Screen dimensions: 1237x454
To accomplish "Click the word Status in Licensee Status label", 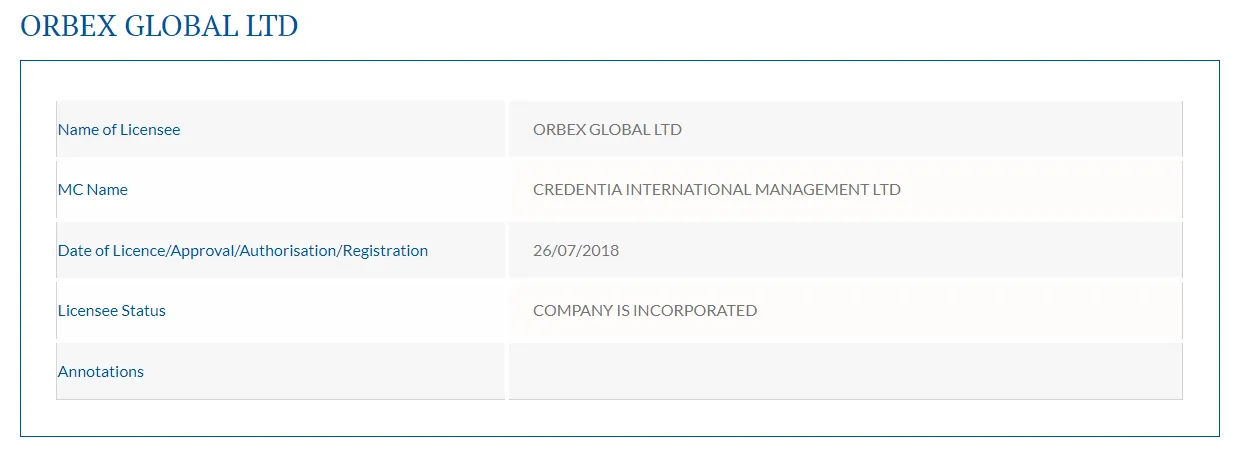I will (x=143, y=311).
